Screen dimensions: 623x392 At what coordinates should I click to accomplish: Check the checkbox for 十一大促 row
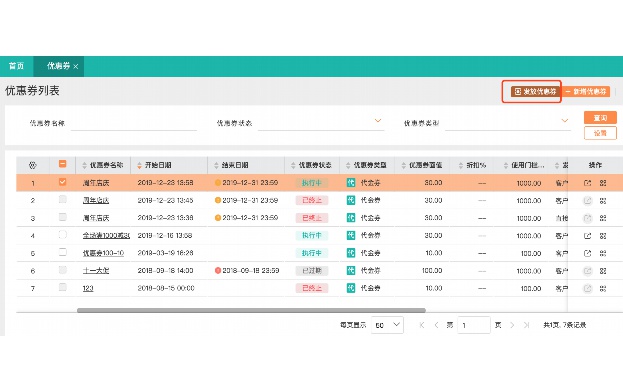point(62,270)
